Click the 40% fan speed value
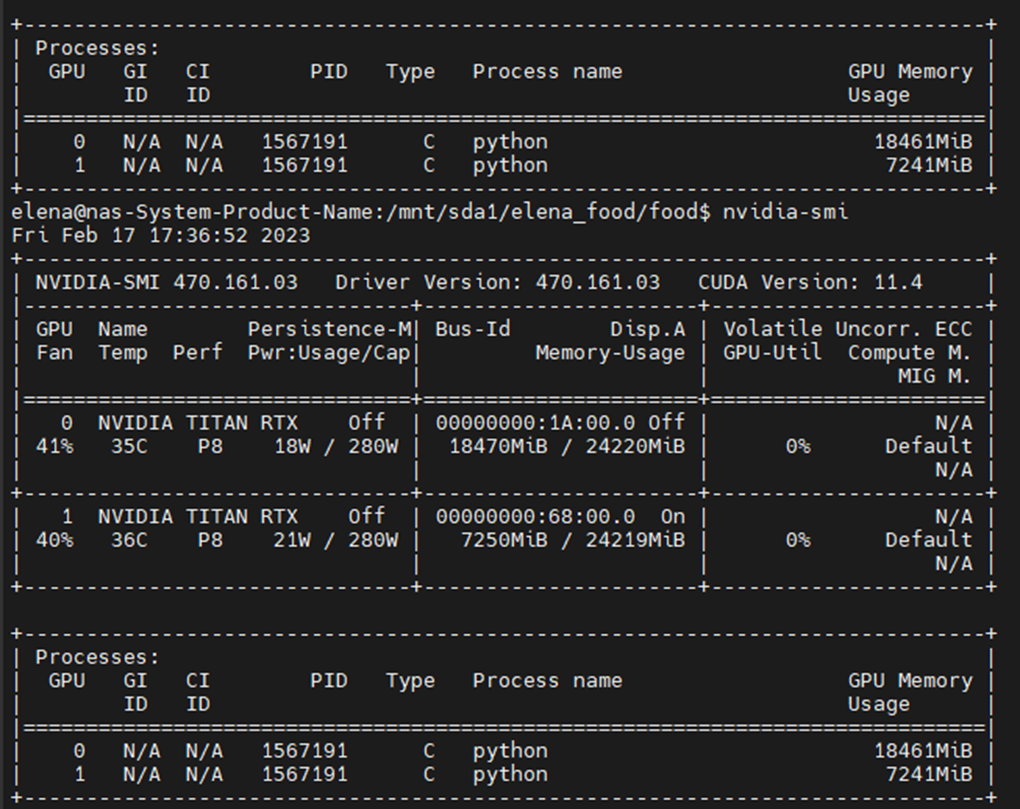Image resolution: width=1020 pixels, height=809 pixels. click(54, 540)
